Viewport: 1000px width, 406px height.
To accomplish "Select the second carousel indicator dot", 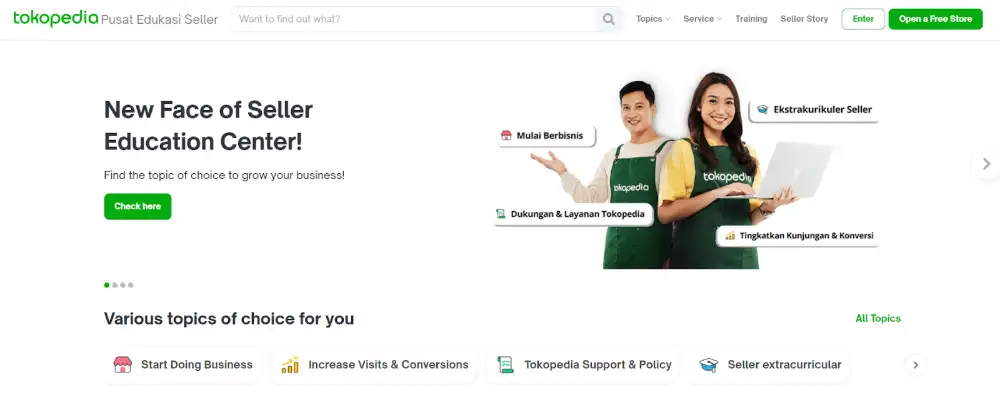I will pyautogui.click(x=115, y=285).
